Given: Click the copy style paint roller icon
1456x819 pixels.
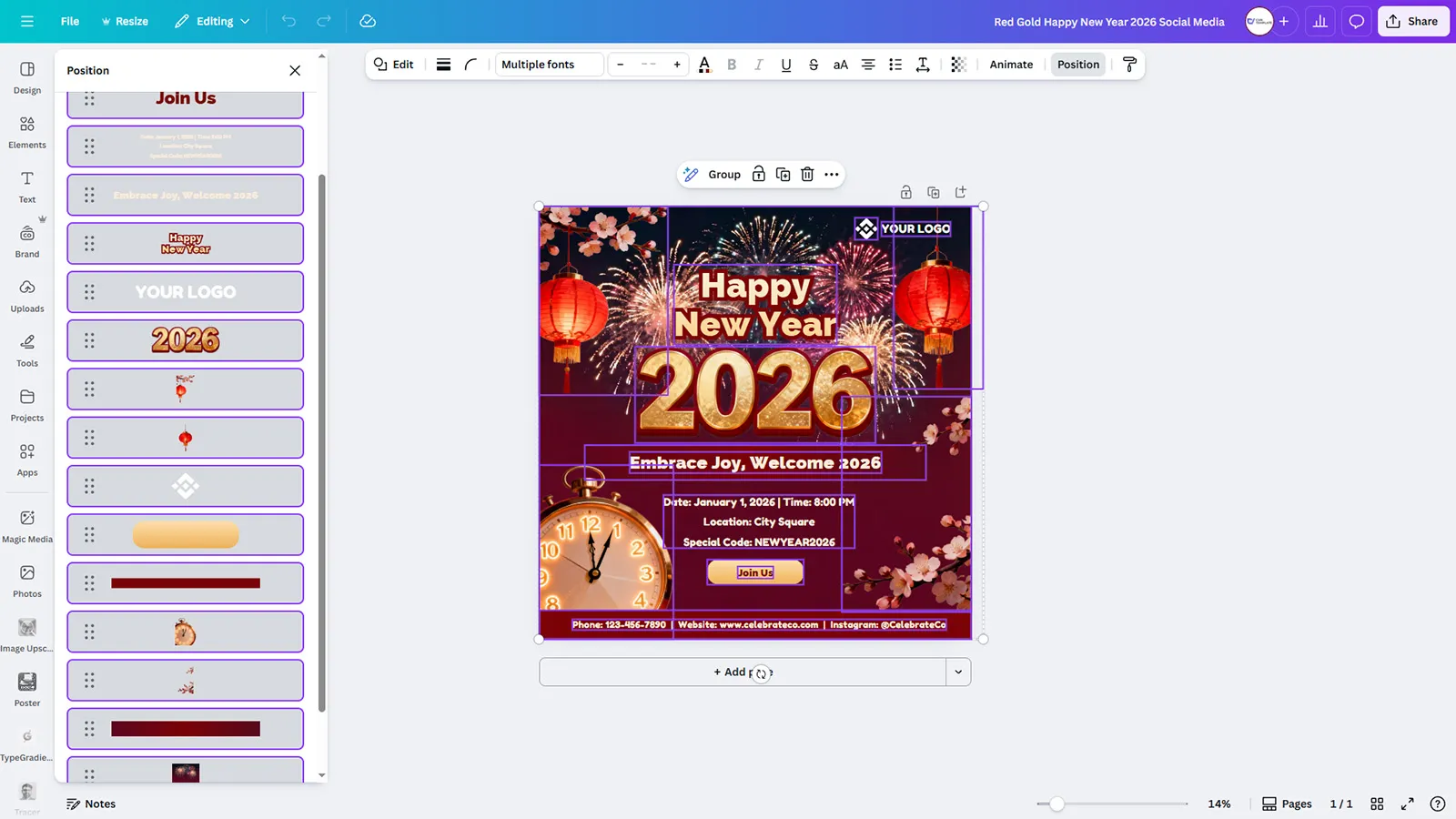Looking at the screenshot, I should (1129, 65).
